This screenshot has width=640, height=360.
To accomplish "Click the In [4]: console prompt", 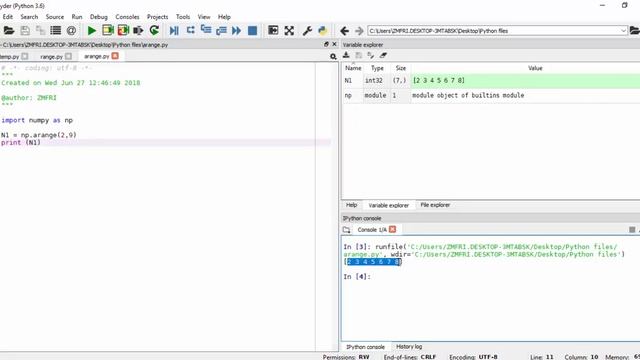I will 357,277.
